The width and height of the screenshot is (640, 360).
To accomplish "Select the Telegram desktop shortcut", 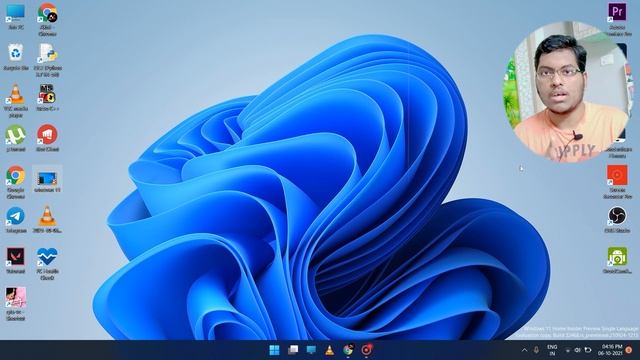I will pyautogui.click(x=16, y=220).
